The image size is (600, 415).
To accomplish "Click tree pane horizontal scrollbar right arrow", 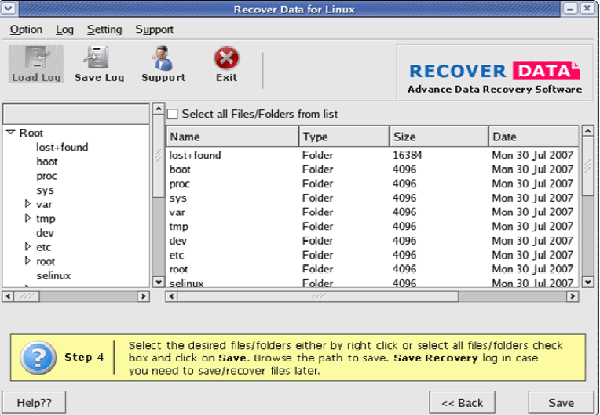I will (143, 296).
